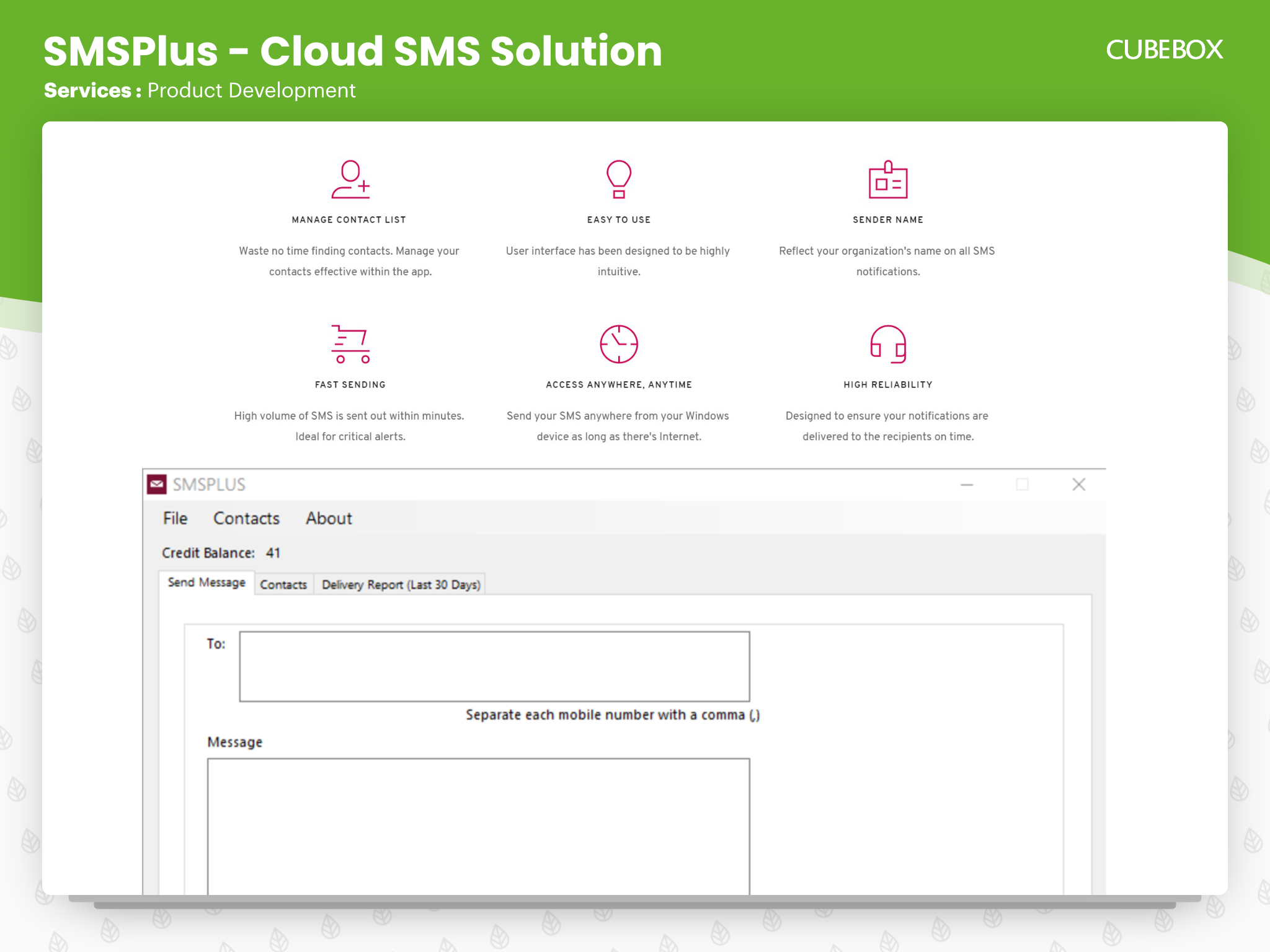
Task: Click the CUBEBOX logo
Action: pyautogui.click(x=1164, y=50)
